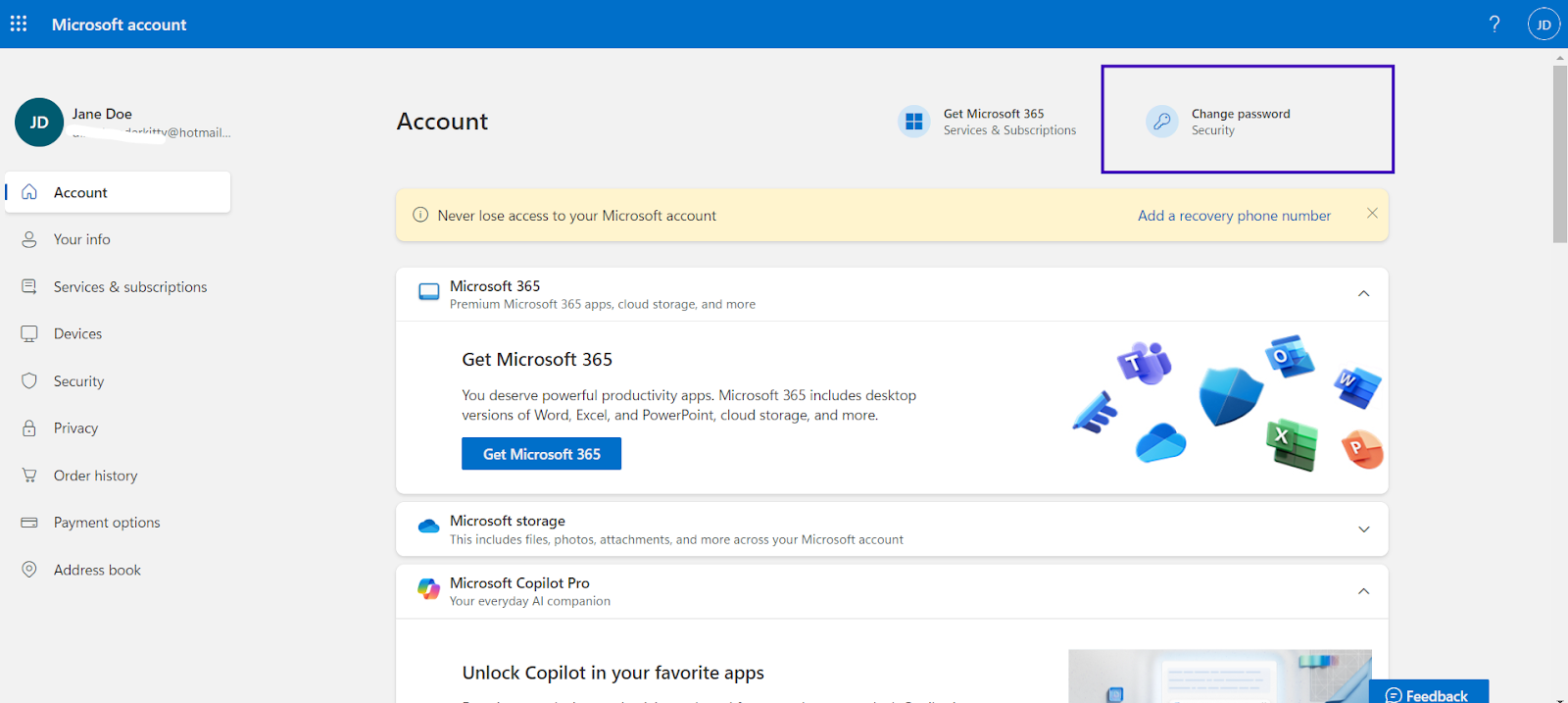
Task: Select the person icon beside Your info
Action: 29,239
